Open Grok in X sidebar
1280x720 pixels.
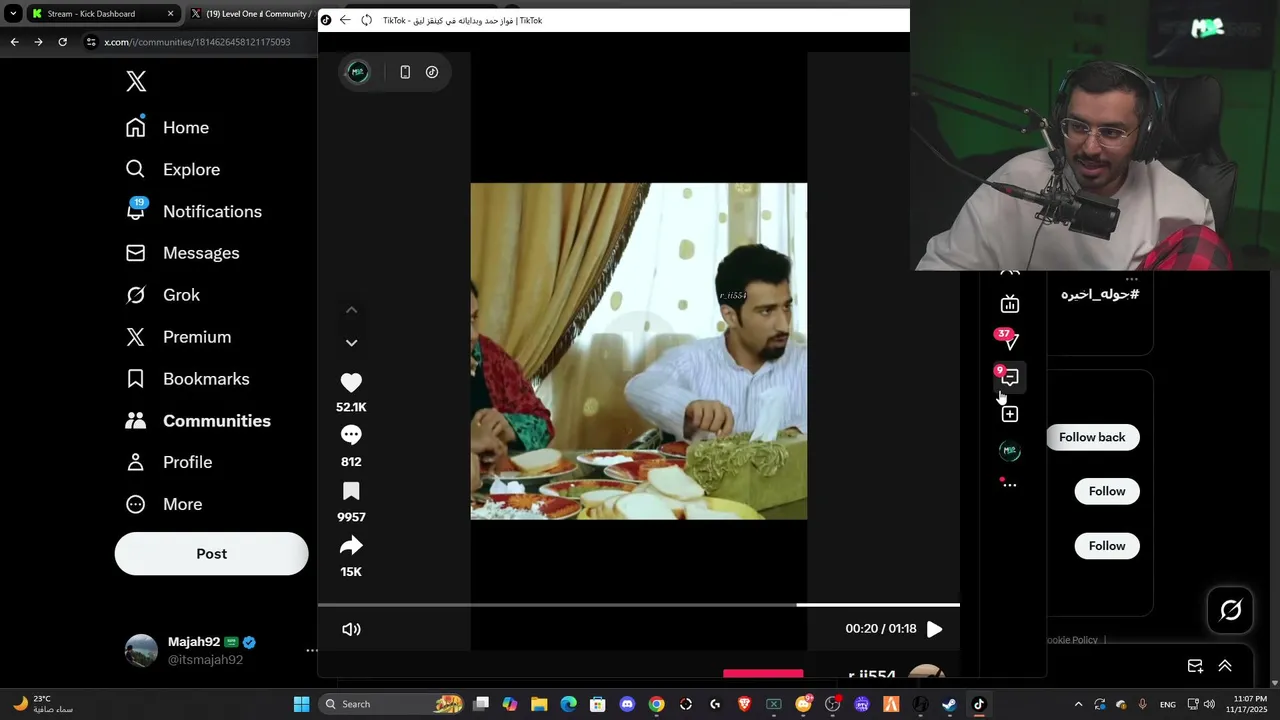pyautogui.click(x=163, y=295)
